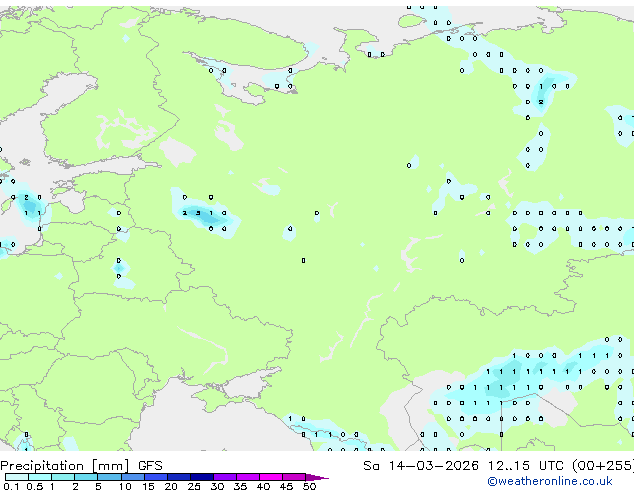
Task: Click the '(00+255)' forecast offset text
Action: click(603, 466)
